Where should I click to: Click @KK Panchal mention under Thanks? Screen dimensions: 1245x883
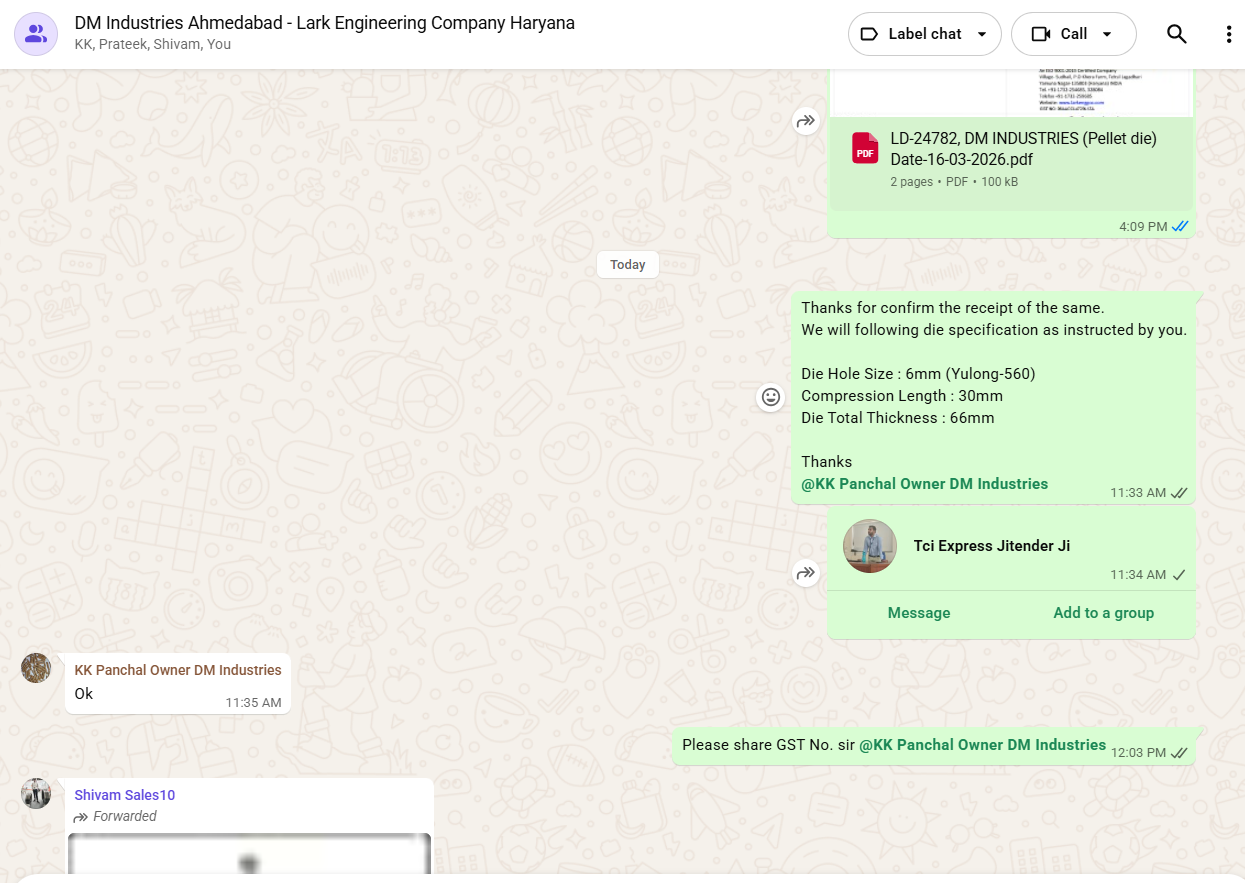(x=924, y=484)
